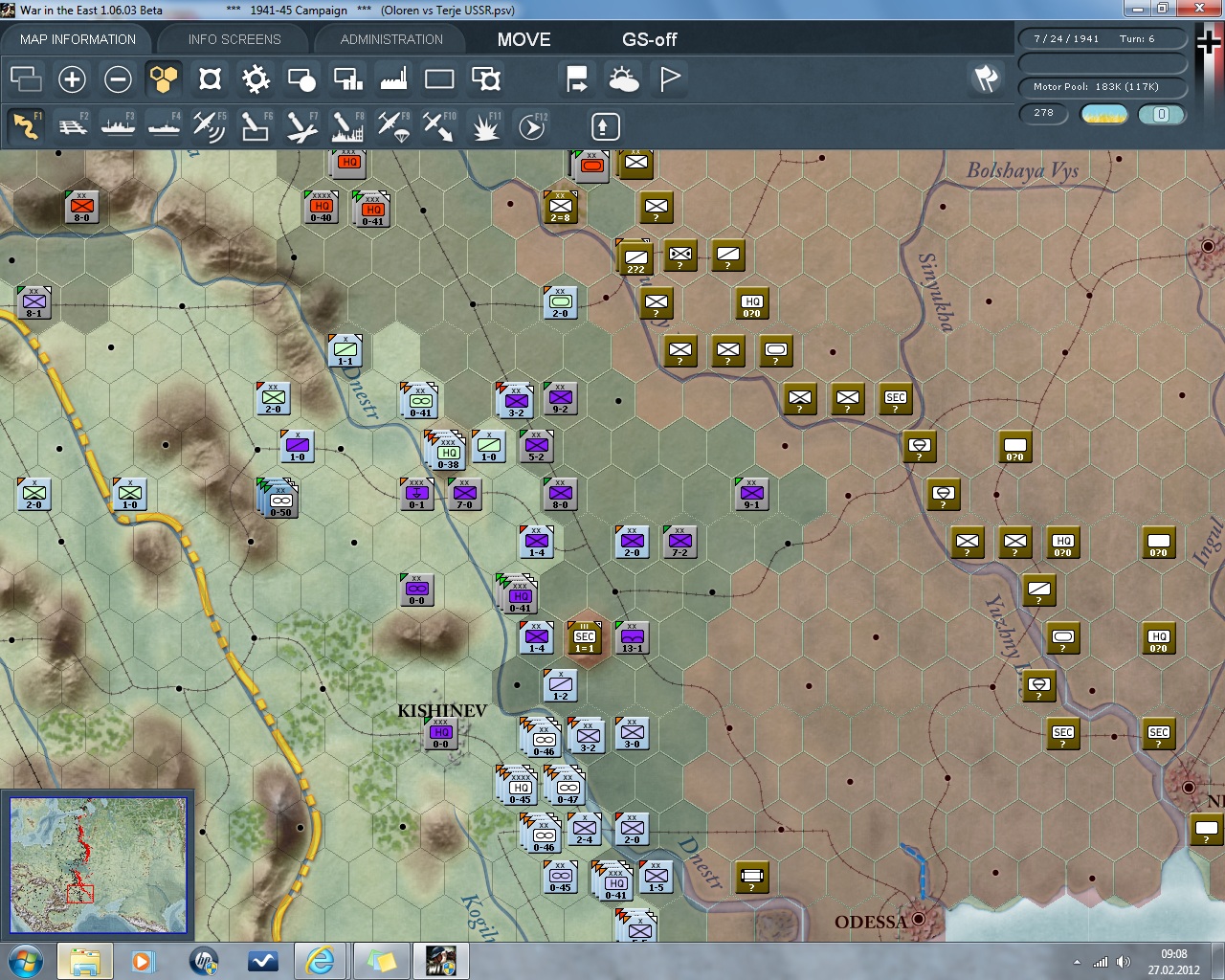Image resolution: width=1225 pixels, height=980 pixels.
Task: Toggle the plain rectangle map icon
Action: 439,78
